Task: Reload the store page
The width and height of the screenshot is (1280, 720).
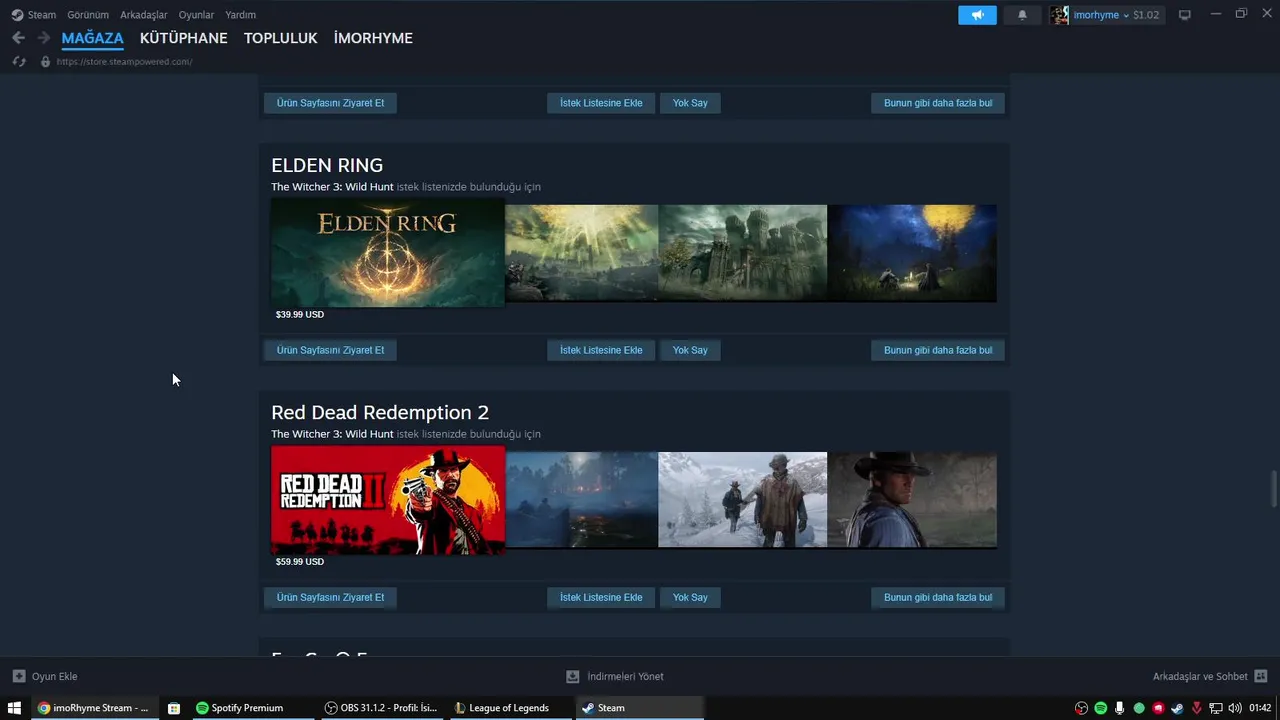Action: pyautogui.click(x=18, y=62)
